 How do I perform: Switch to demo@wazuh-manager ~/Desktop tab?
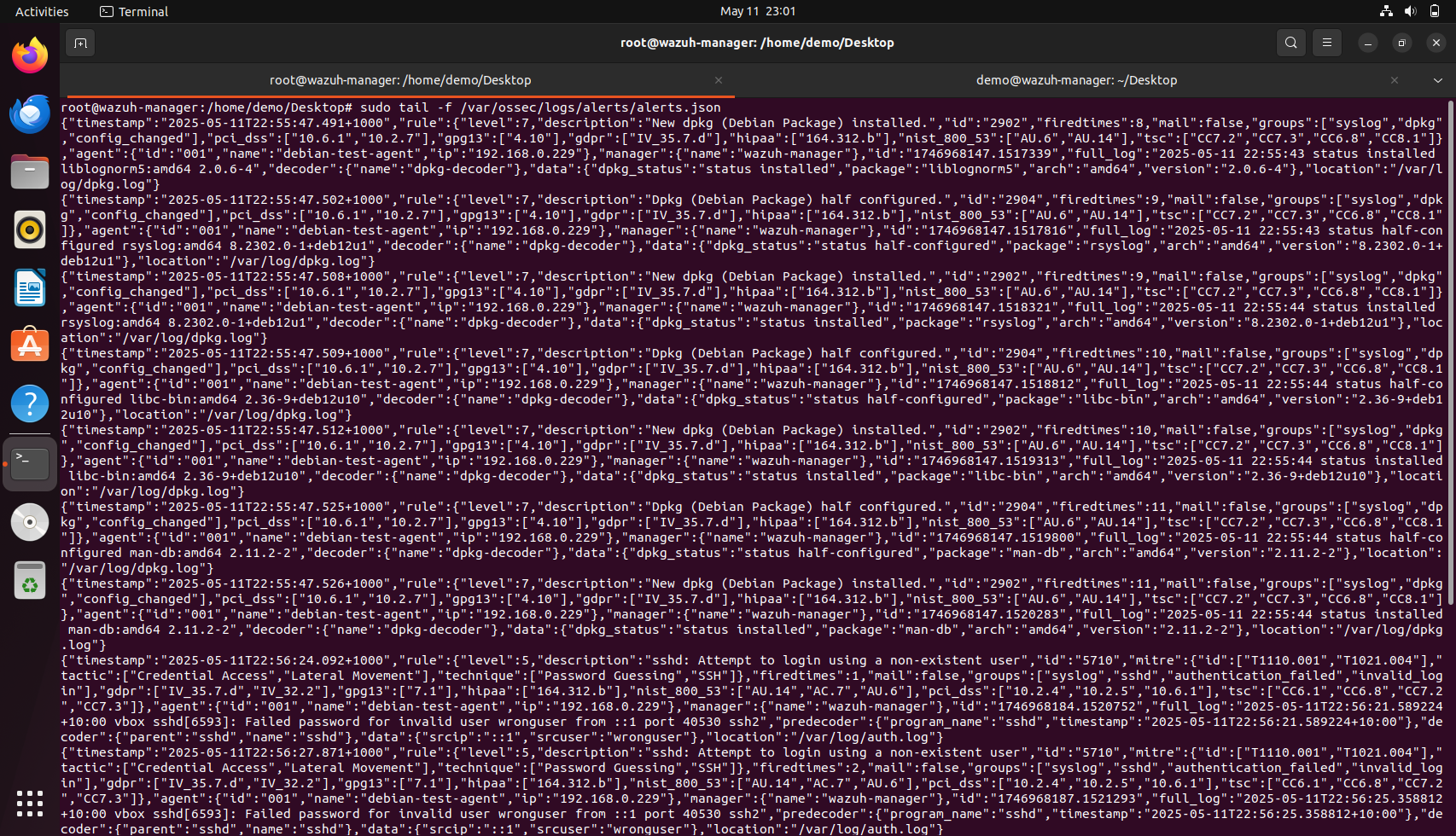pyautogui.click(x=1076, y=80)
